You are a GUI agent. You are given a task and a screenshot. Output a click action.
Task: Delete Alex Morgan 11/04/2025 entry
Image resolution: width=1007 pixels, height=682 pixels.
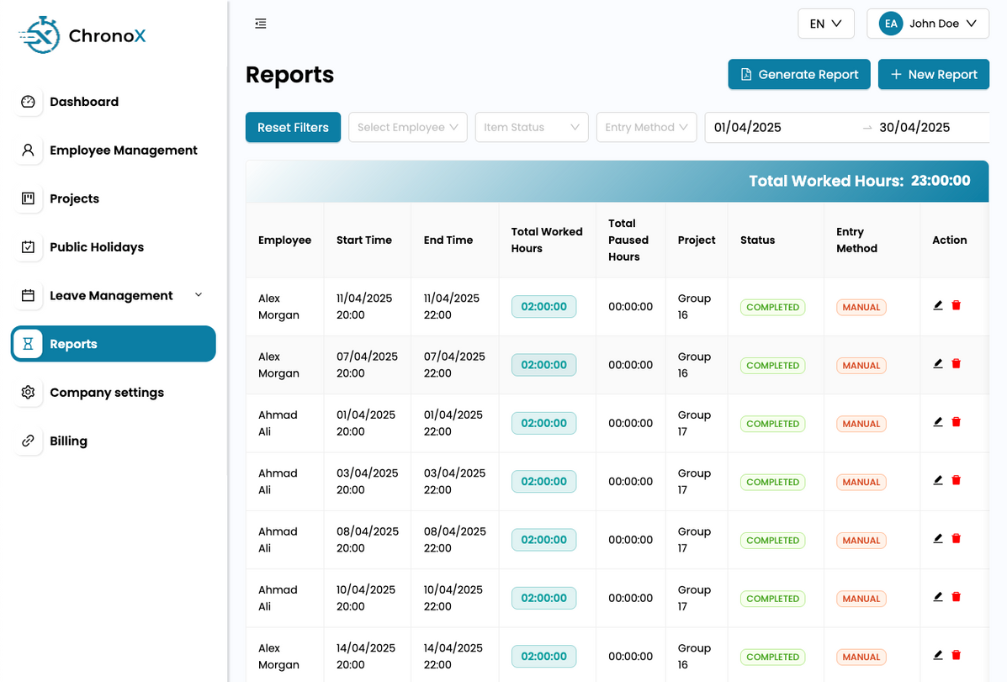click(x=956, y=306)
